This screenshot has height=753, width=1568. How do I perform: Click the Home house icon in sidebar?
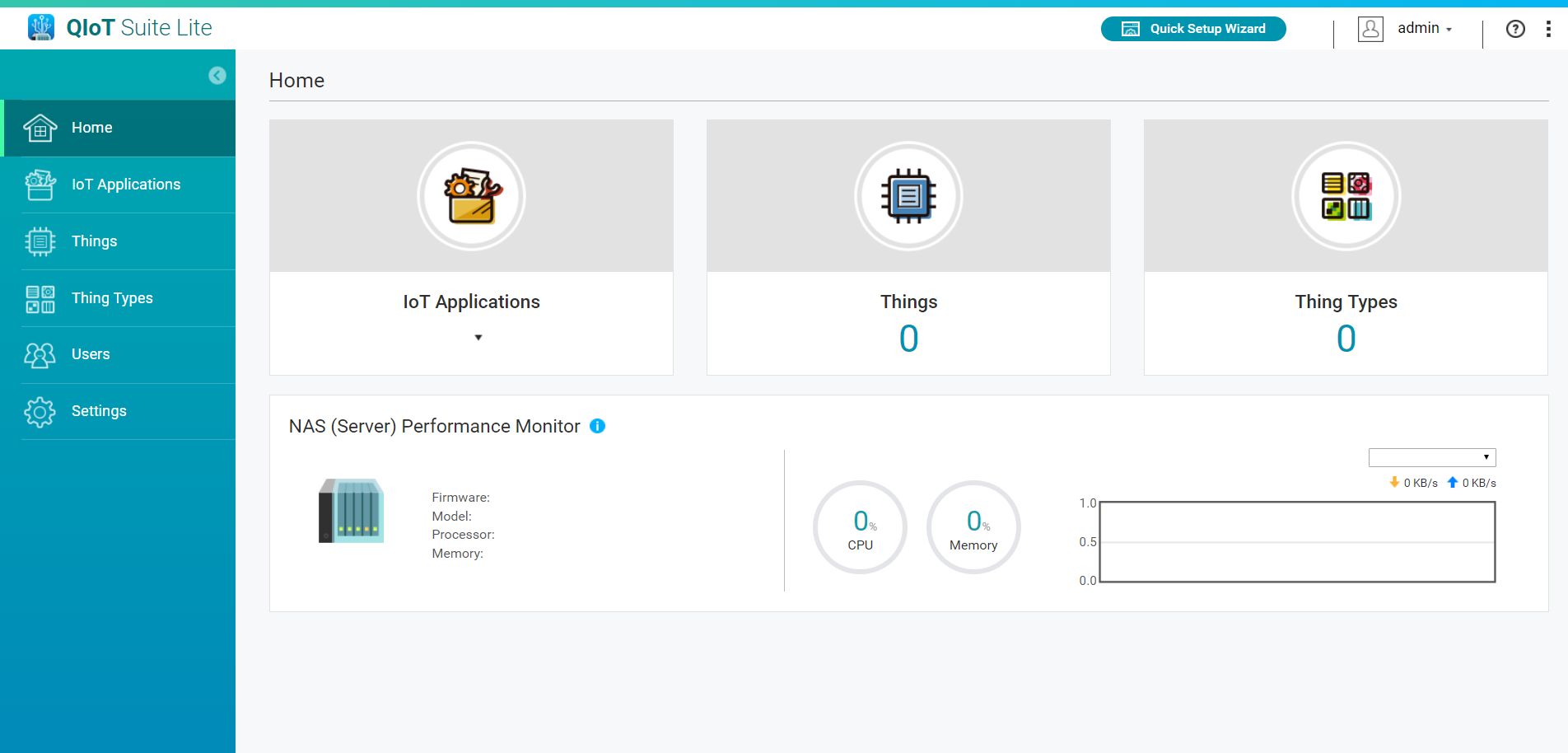(40, 128)
